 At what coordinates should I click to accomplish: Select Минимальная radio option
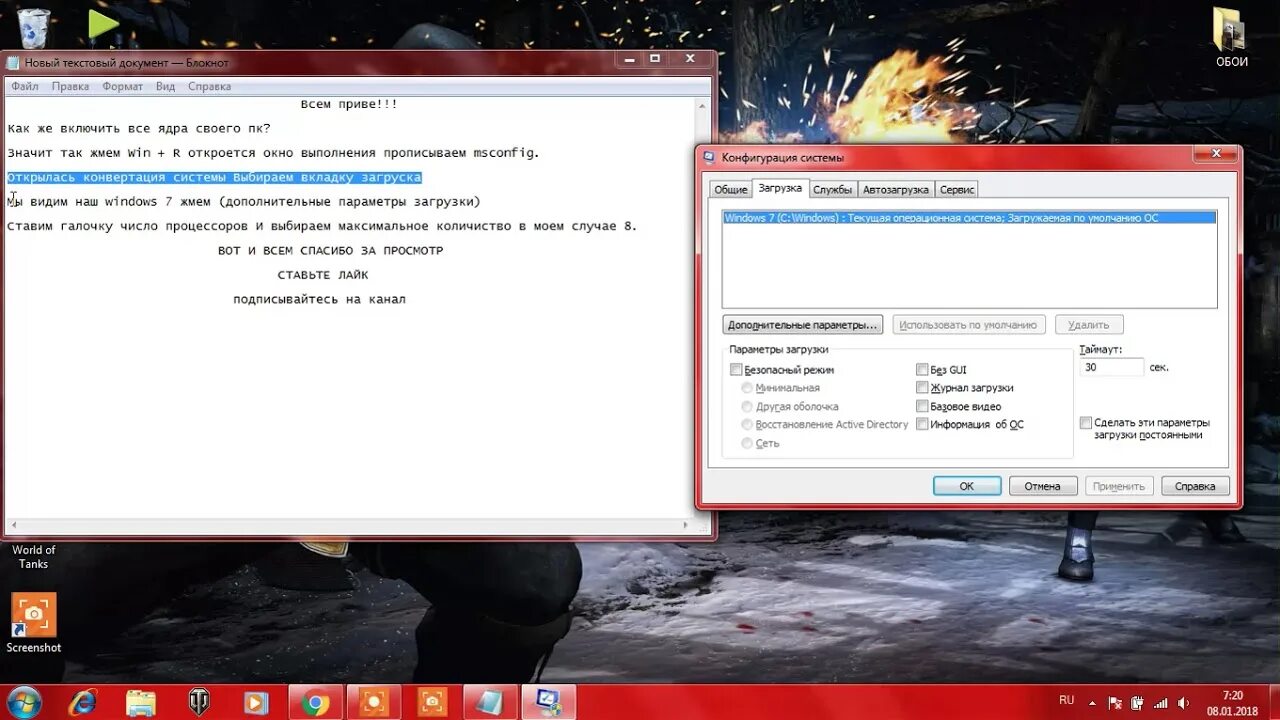[747, 388]
